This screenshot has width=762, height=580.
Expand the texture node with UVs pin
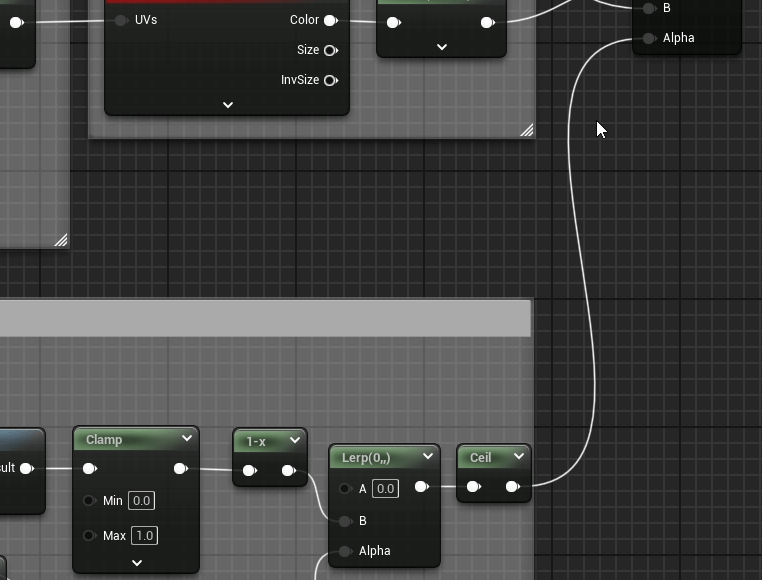click(227, 105)
